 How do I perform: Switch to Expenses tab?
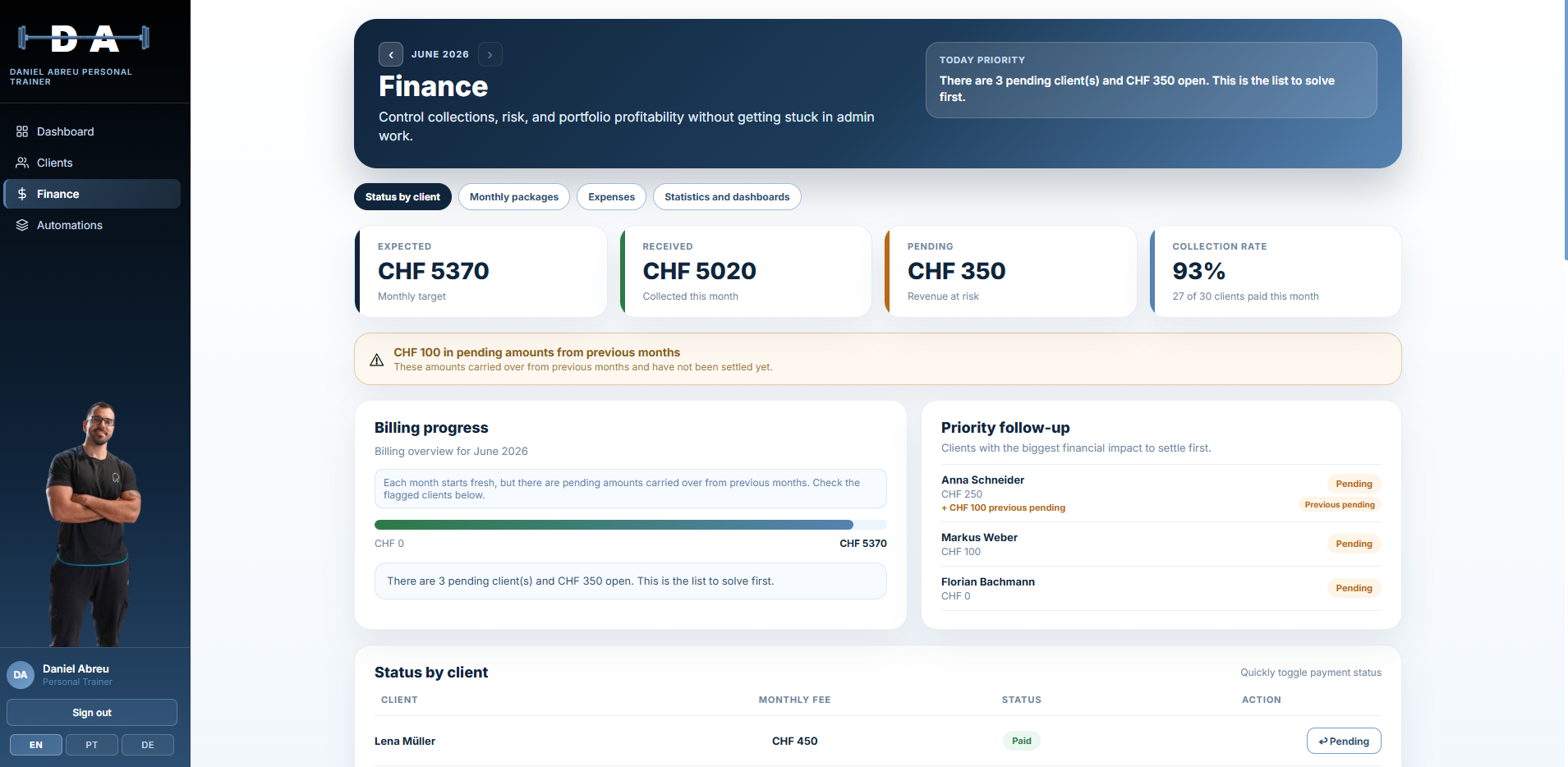[612, 197]
